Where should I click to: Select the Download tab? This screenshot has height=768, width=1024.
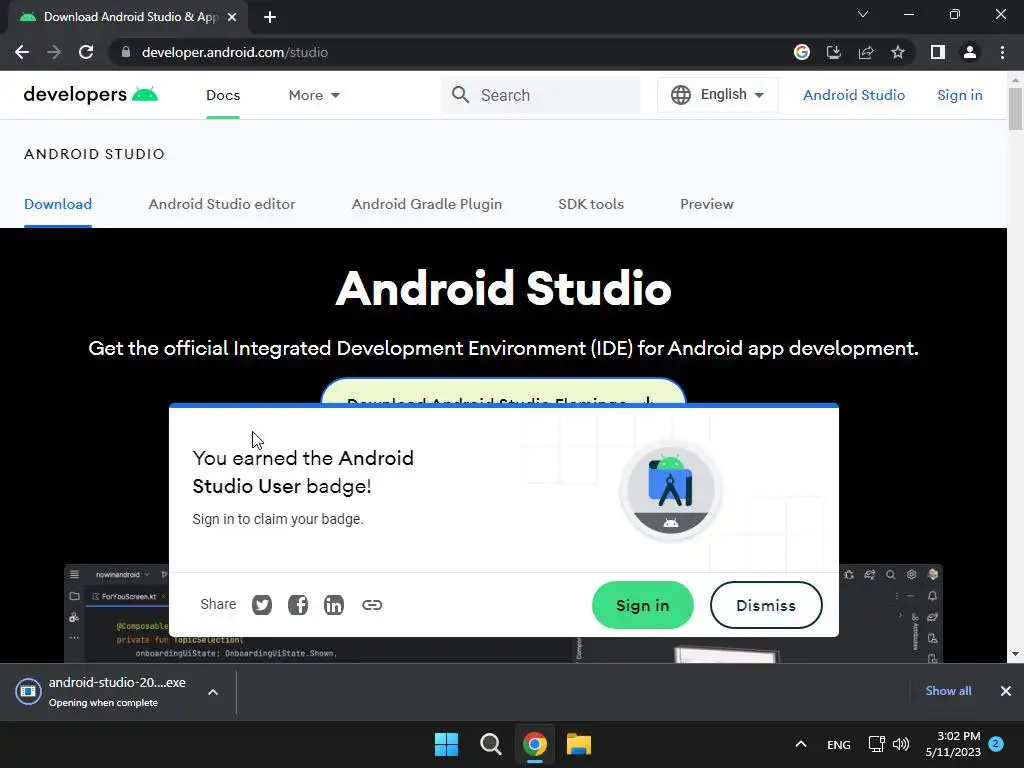(x=58, y=204)
